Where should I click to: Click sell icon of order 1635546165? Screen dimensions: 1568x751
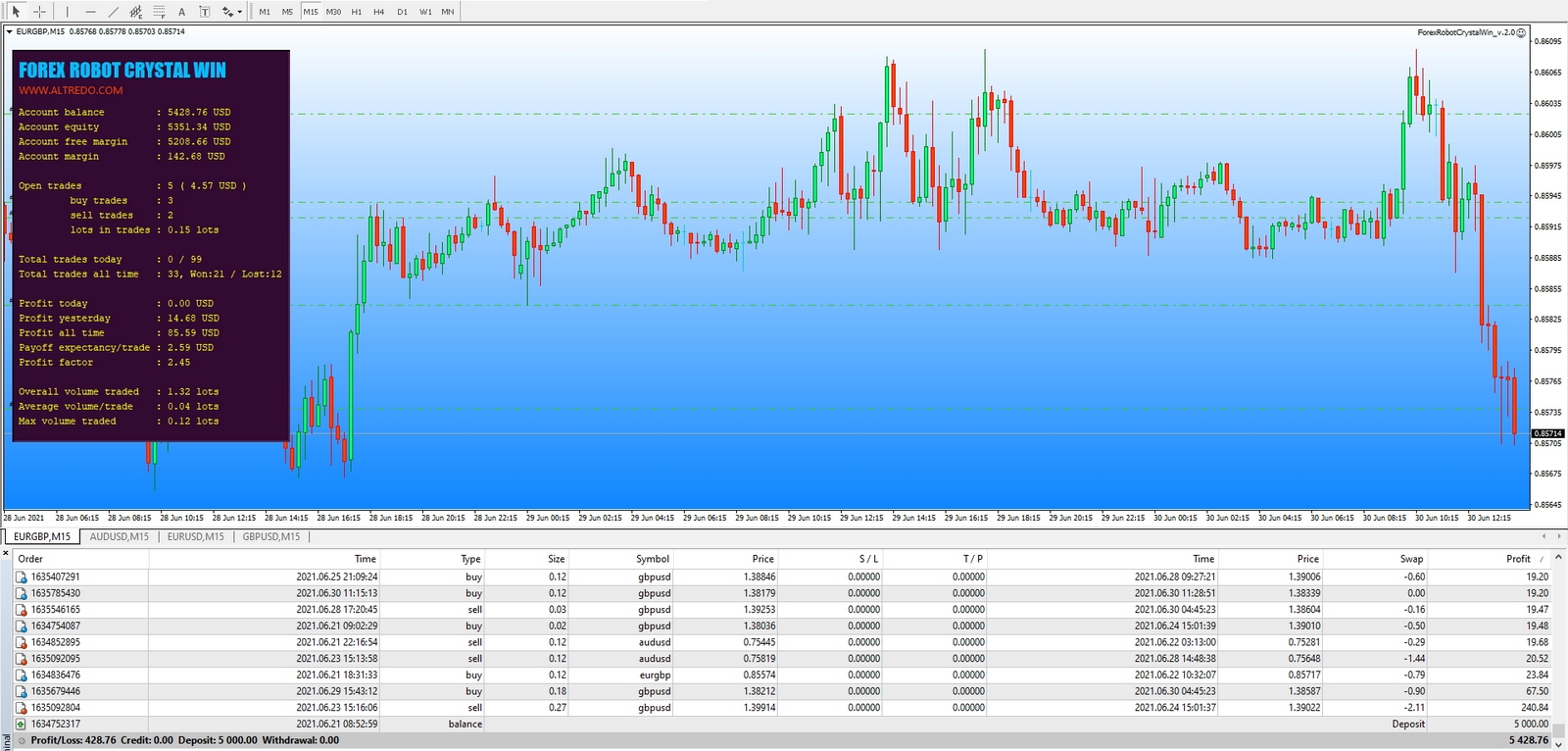[x=22, y=610]
